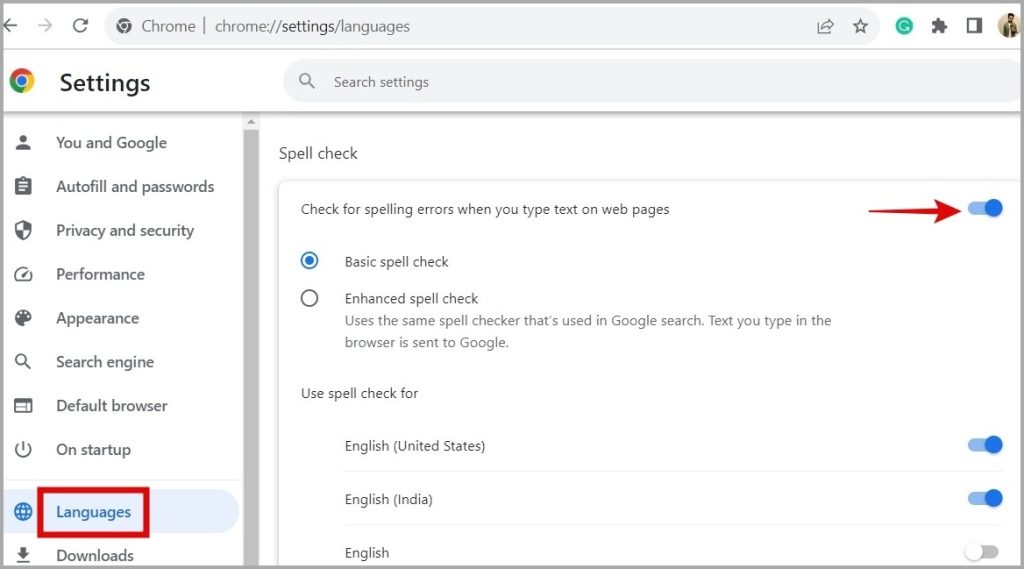This screenshot has height=569, width=1024.
Task: Open You and Google settings
Action: 111,142
